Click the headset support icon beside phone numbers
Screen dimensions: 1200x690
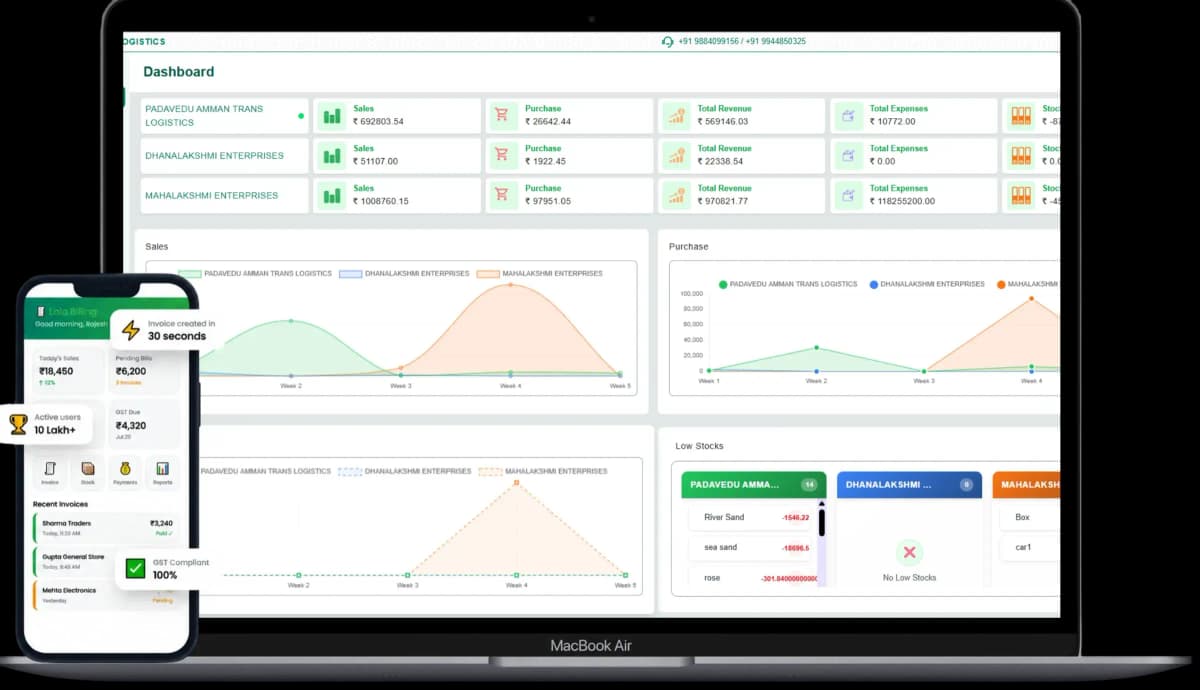(667, 42)
